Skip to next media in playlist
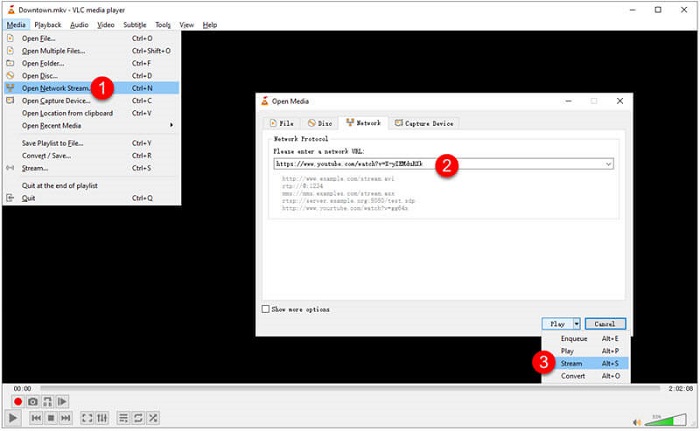This screenshot has height=431, width=700. point(66,418)
